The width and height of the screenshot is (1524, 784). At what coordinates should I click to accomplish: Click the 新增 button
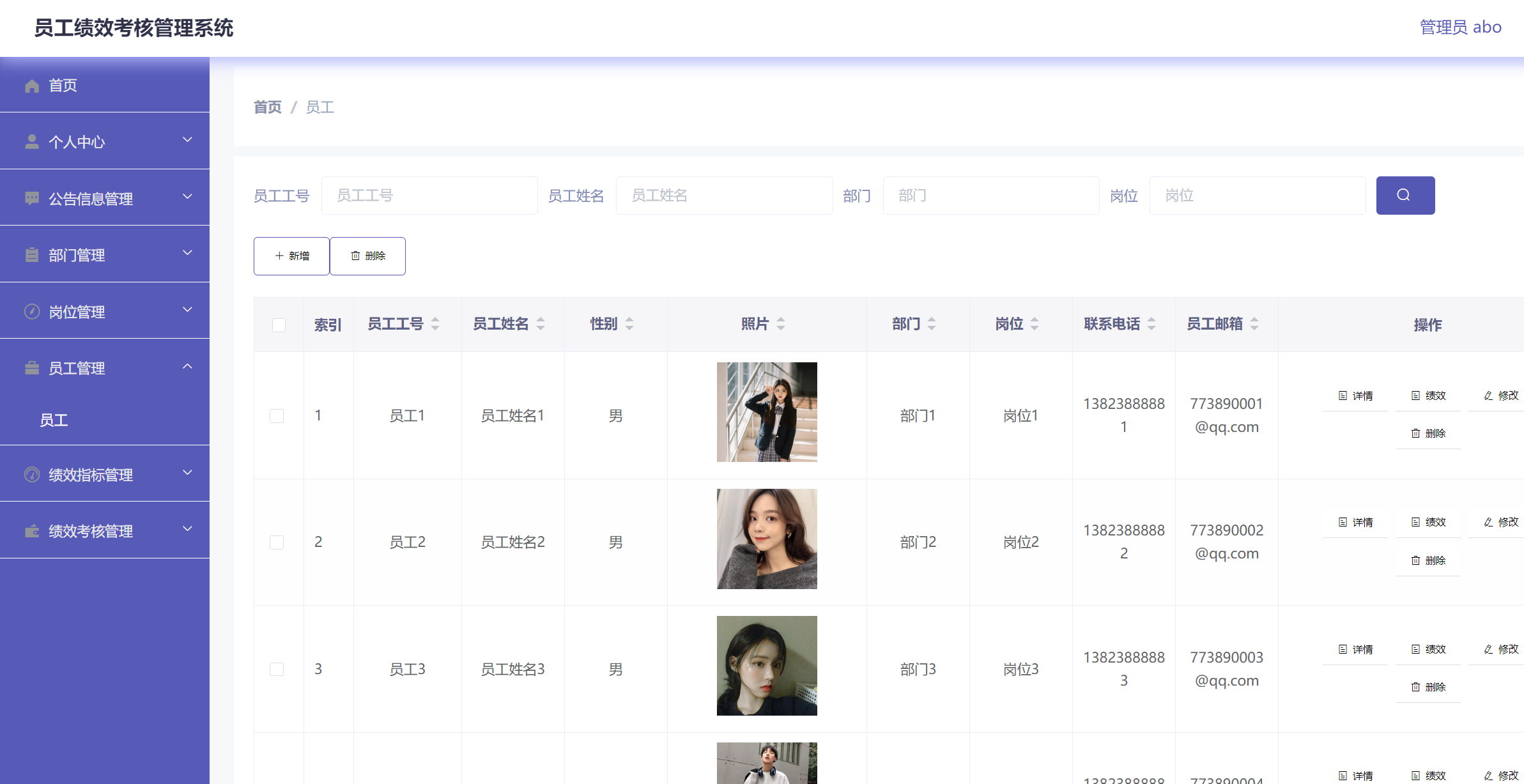pos(291,256)
